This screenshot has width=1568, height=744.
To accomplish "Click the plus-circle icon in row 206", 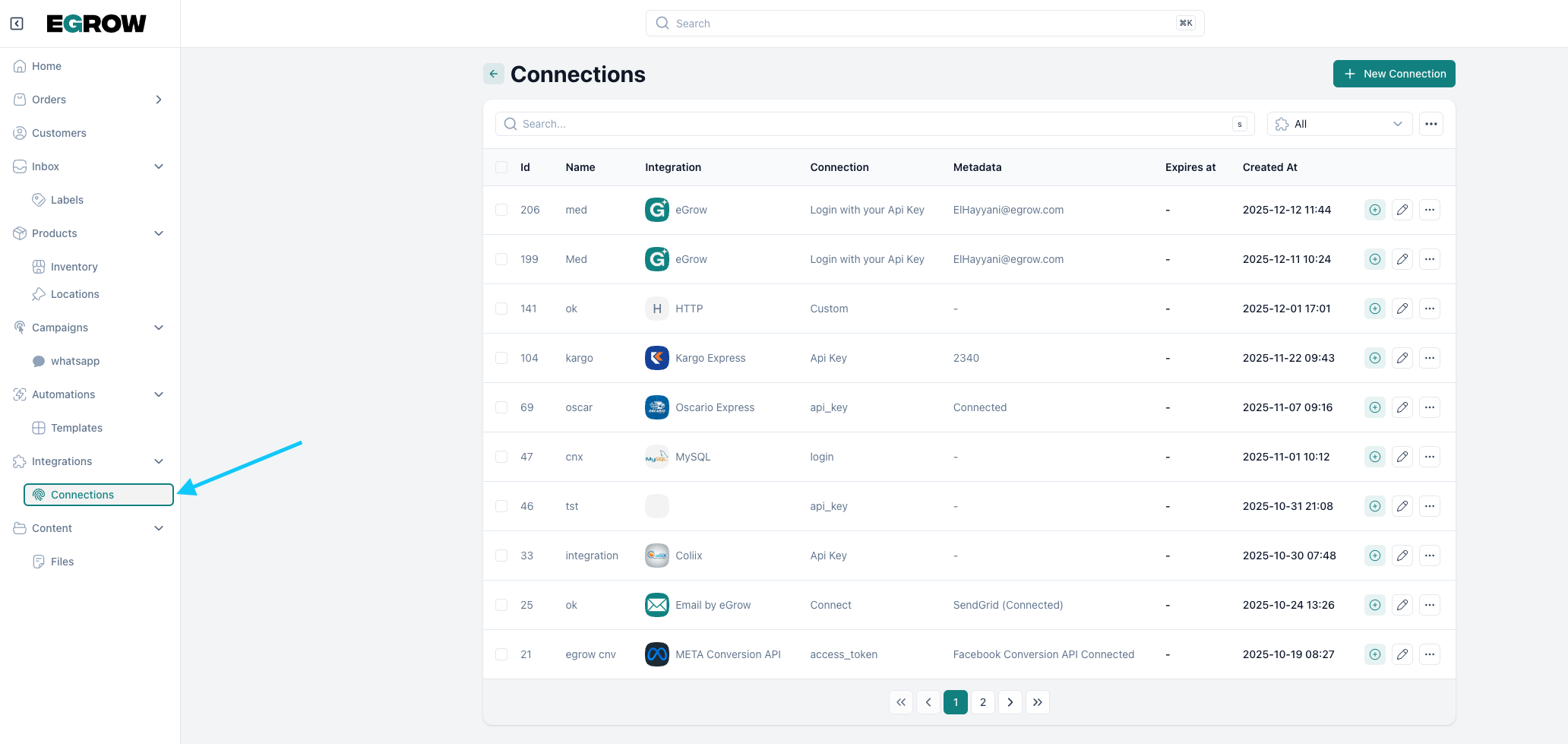I will click(1375, 210).
